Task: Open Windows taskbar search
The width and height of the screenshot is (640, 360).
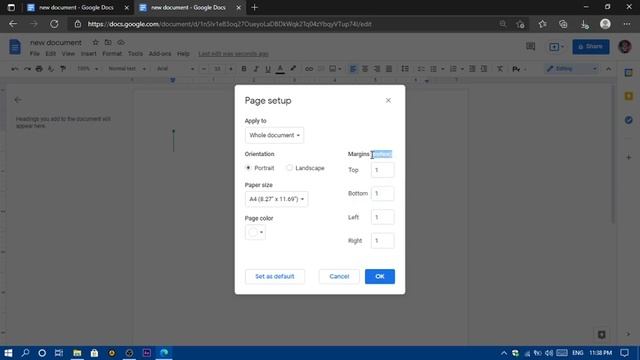Action: coord(25,353)
